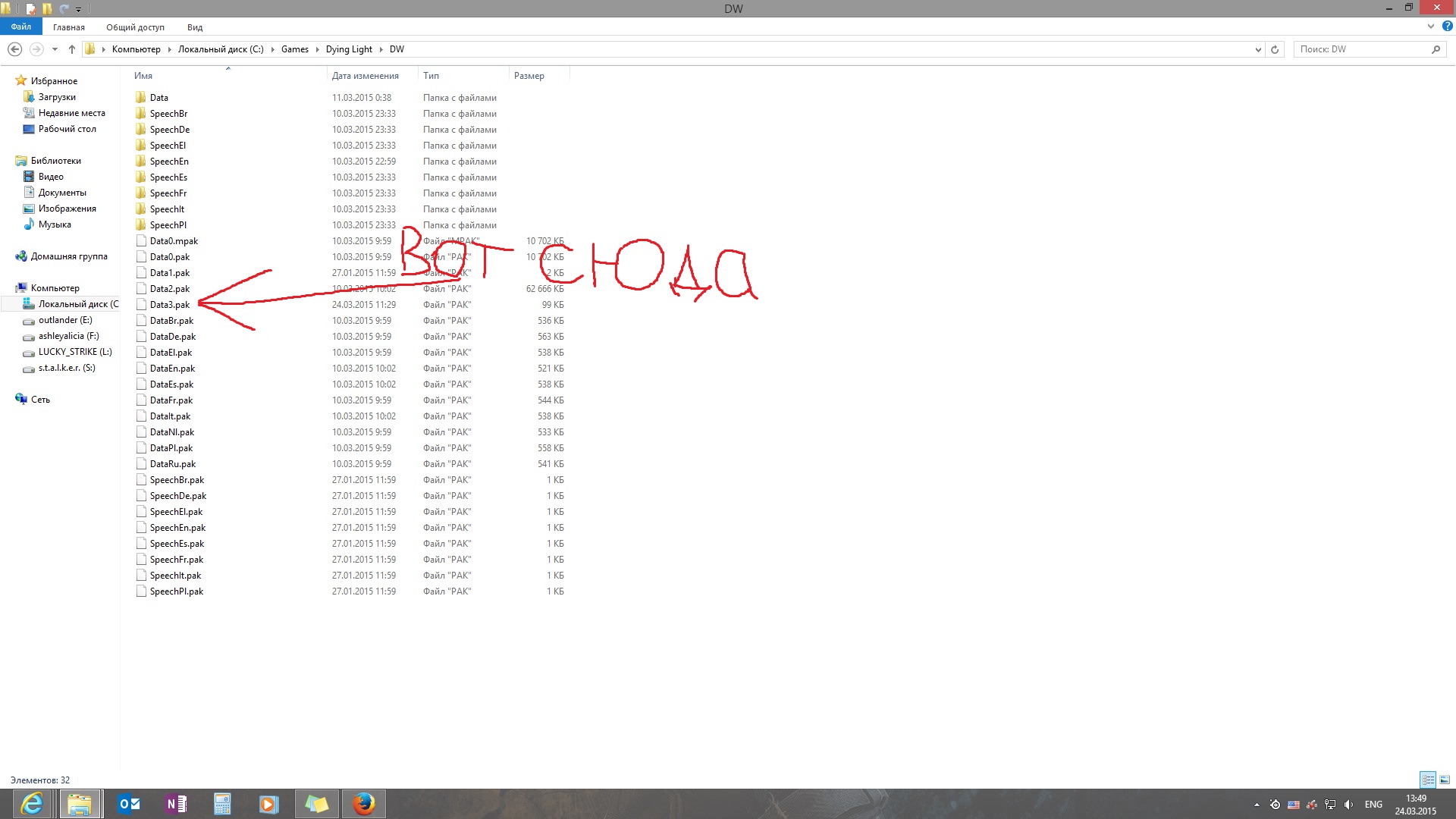Select Data3.pak file
The image size is (1456, 819).
(170, 305)
